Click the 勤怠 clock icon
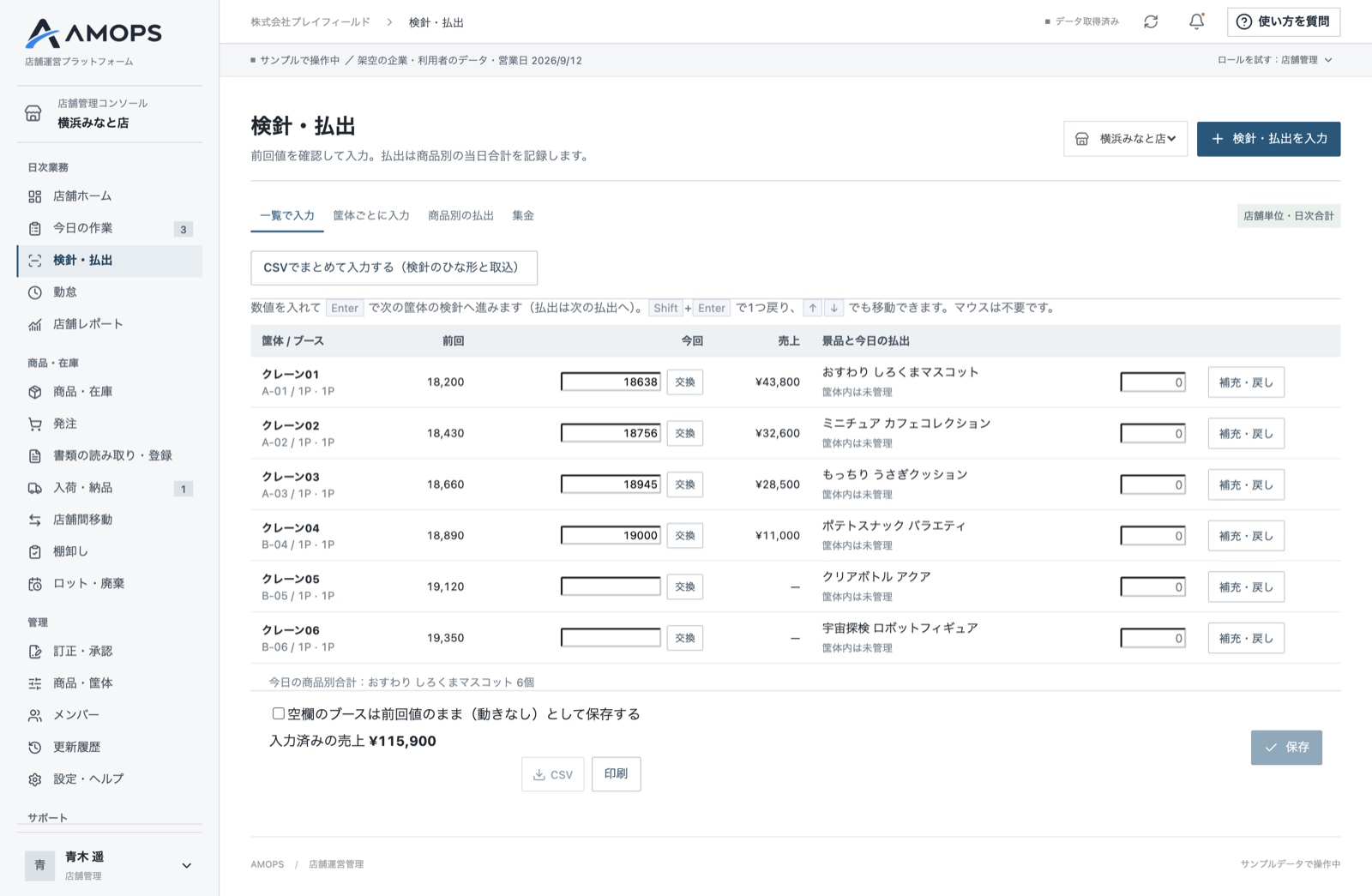1372x896 pixels. tap(35, 292)
